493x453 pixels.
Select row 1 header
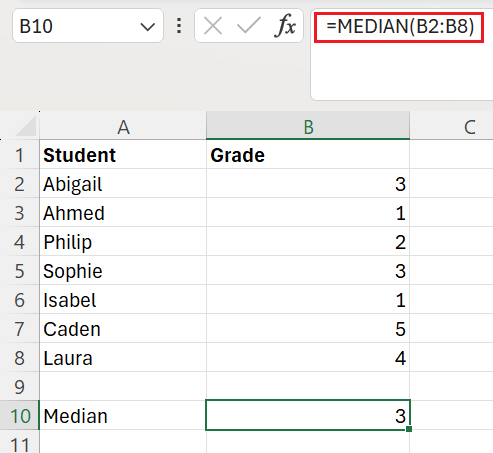(x=20, y=155)
